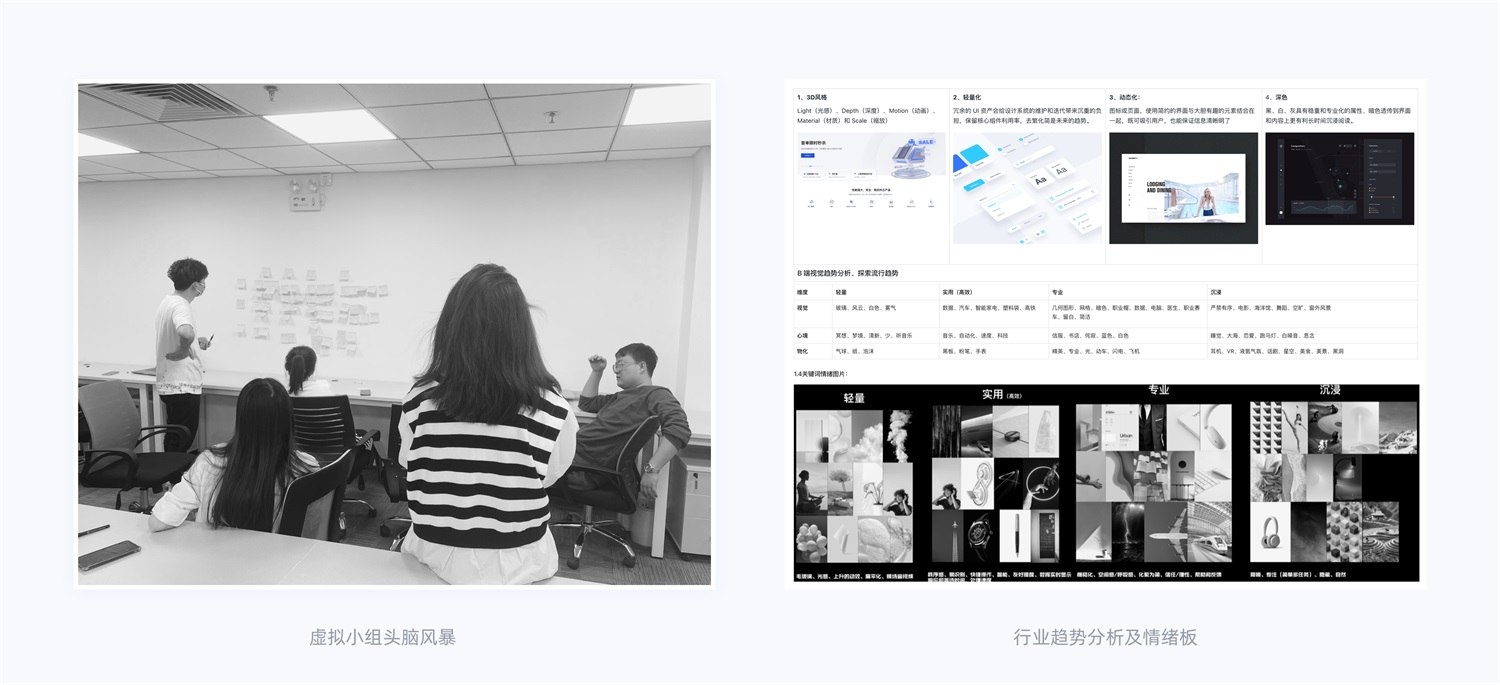Click the 视觉 row label in the table
This screenshot has height=685, width=1500.
coord(802,308)
